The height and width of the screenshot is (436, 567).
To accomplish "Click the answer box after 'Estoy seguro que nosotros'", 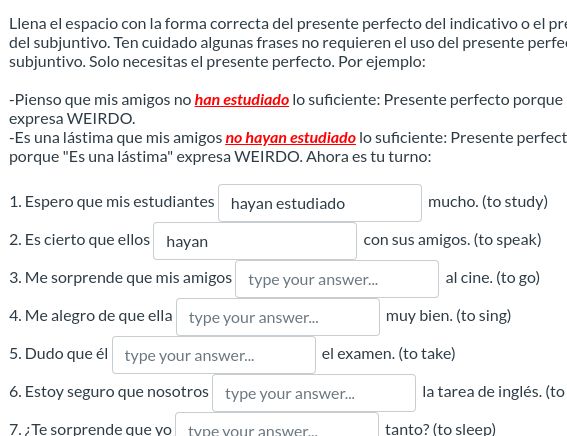I will click(x=314, y=393).
